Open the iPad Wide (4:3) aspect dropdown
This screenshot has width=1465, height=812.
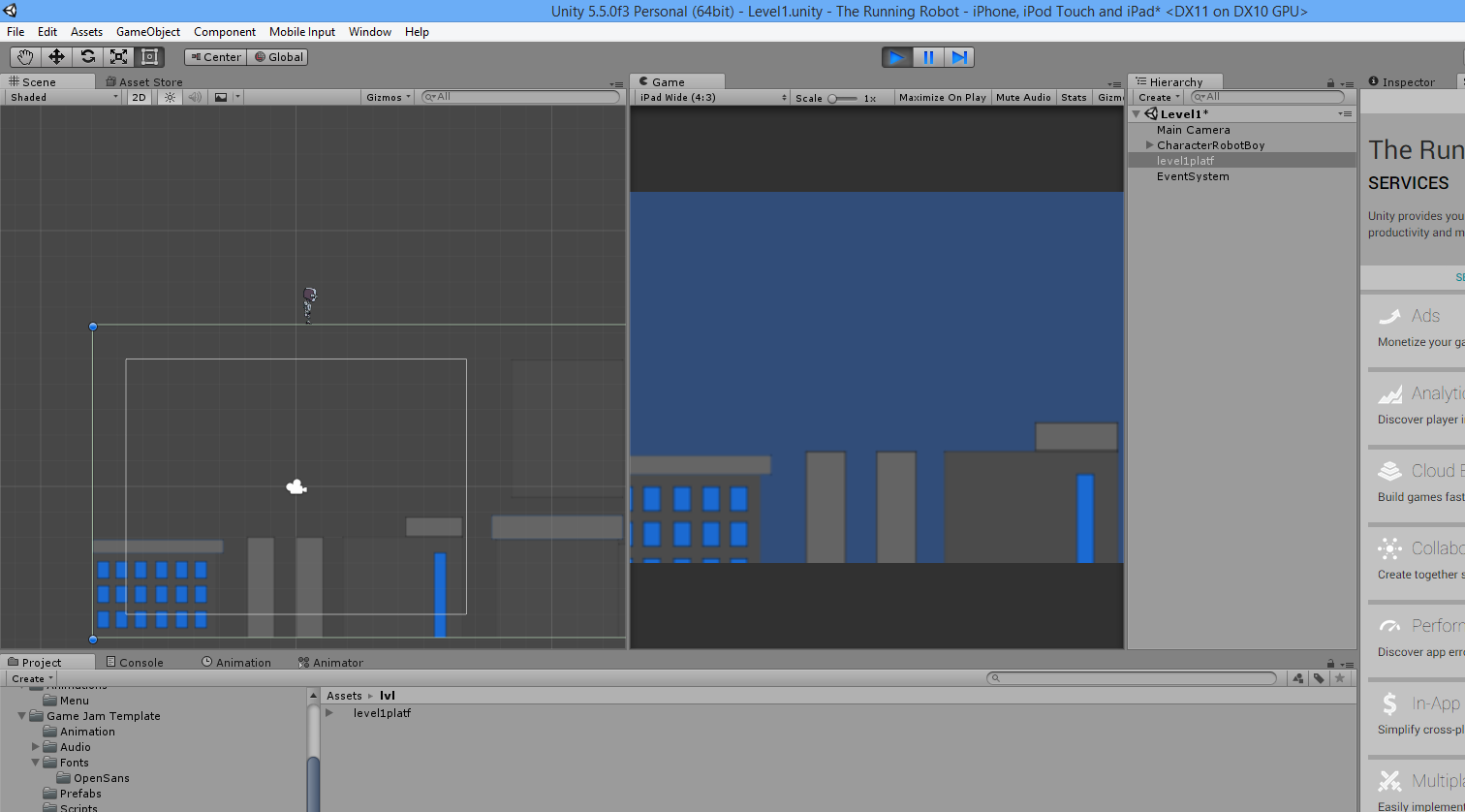click(712, 97)
